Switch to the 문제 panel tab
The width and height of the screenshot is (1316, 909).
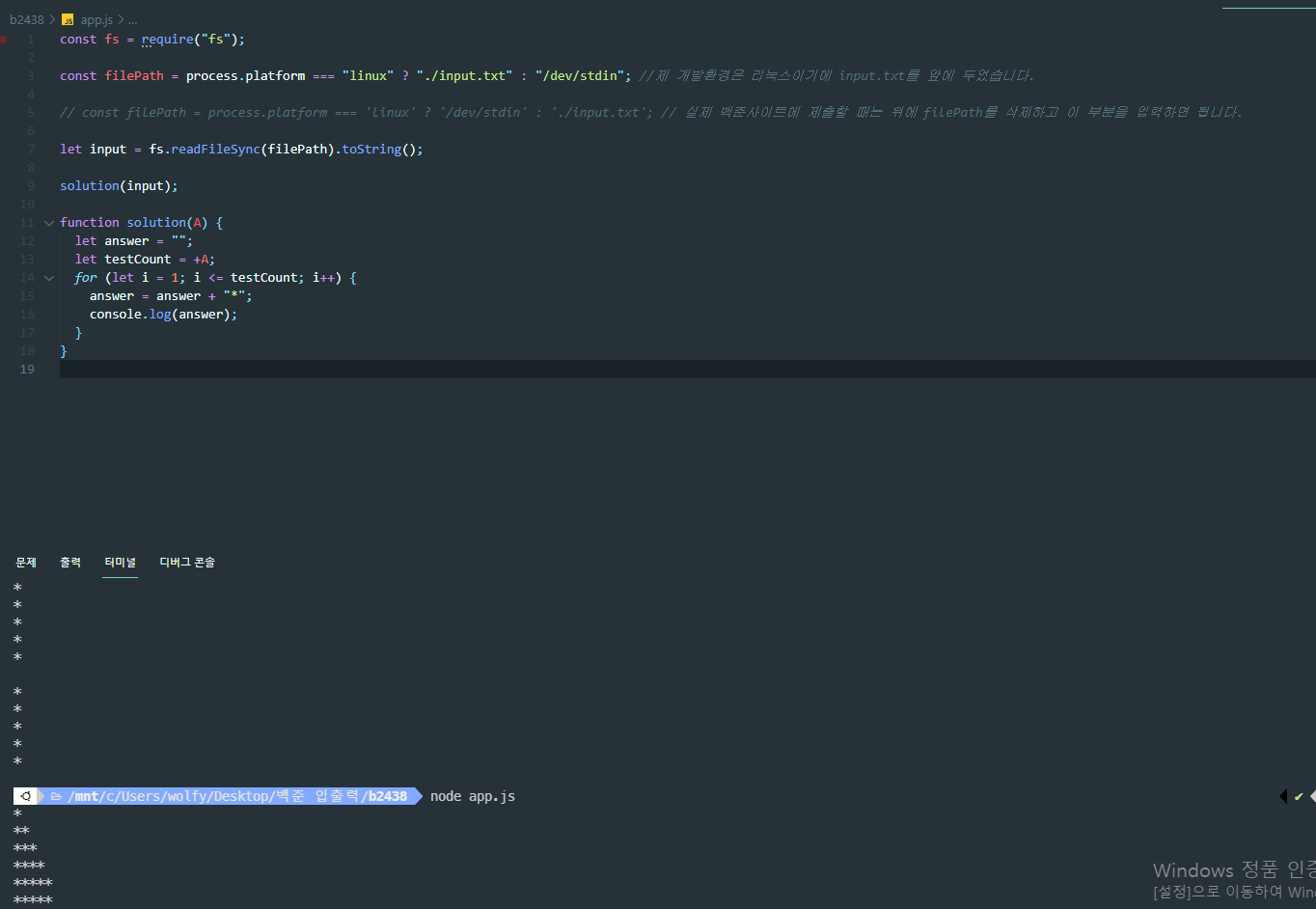pyautogui.click(x=26, y=563)
